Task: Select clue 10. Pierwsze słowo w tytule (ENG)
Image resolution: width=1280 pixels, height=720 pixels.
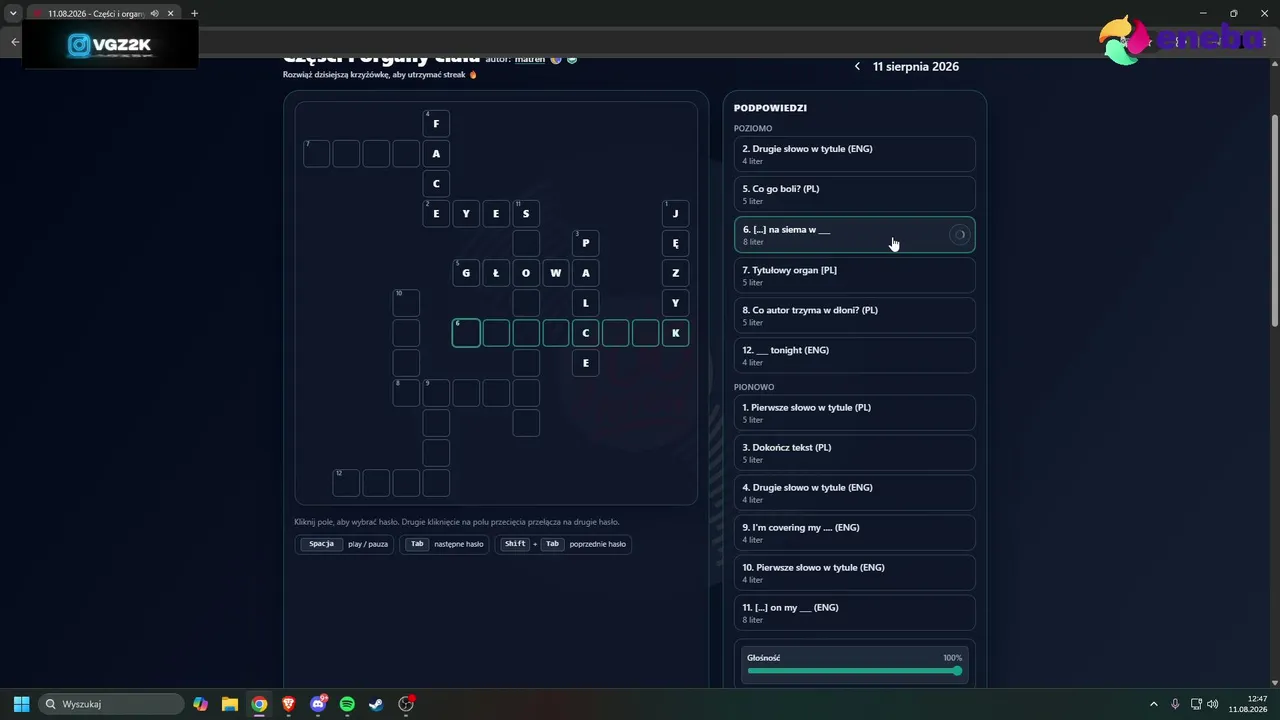Action: click(855, 573)
